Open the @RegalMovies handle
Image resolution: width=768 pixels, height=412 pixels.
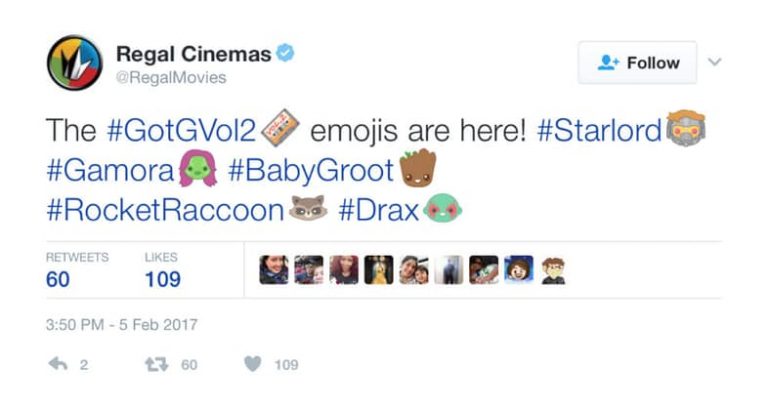[171, 77]
